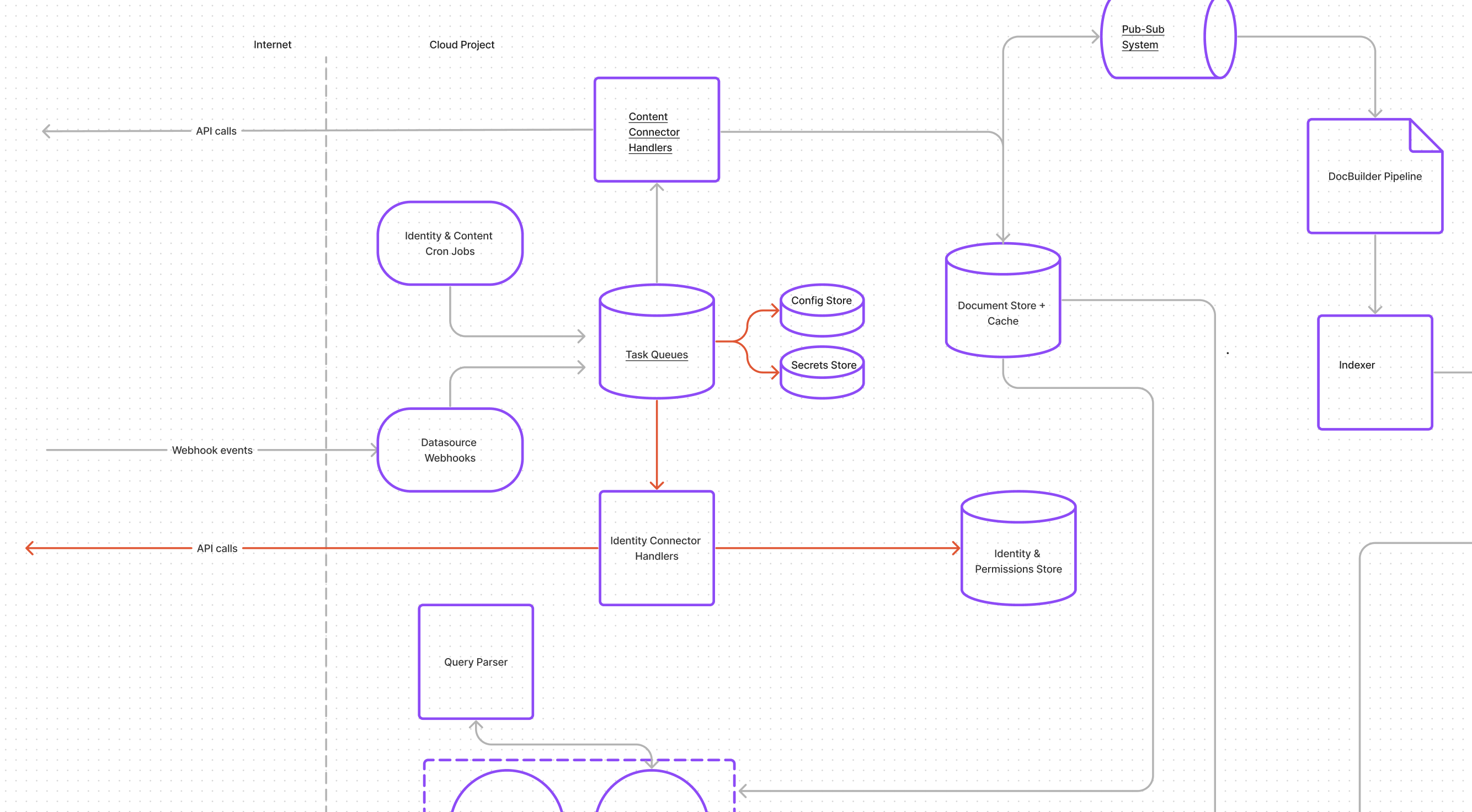Select the red API calls connector label
The image size is (1472, 812).
[217, 548]
